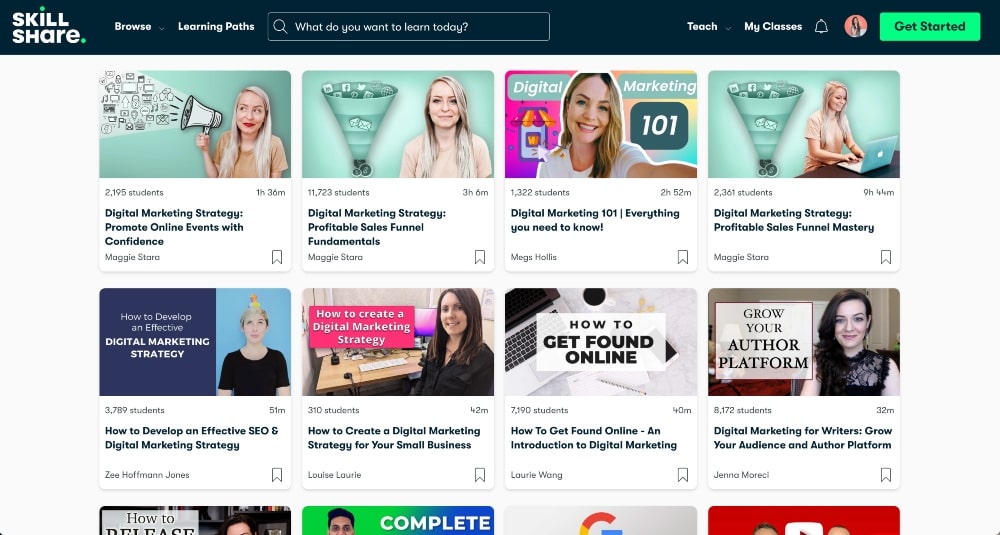
Task: Open title 'Profitable Sales Funnel Mastery'
Action: (794, 220)
